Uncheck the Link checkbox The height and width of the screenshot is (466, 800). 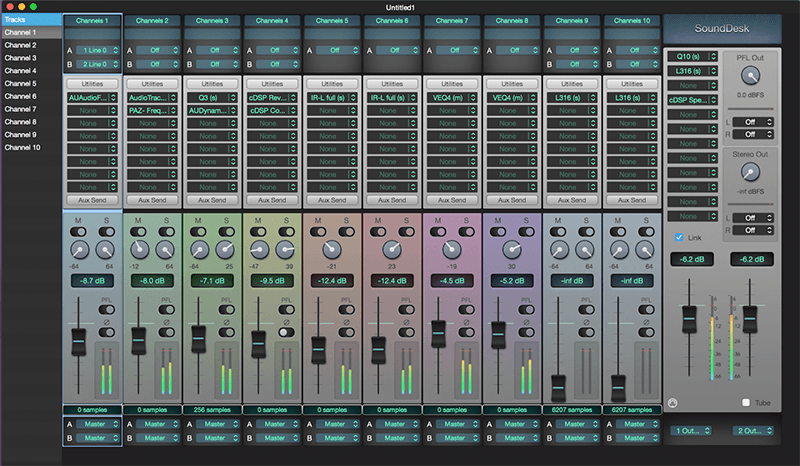point(680,237)
